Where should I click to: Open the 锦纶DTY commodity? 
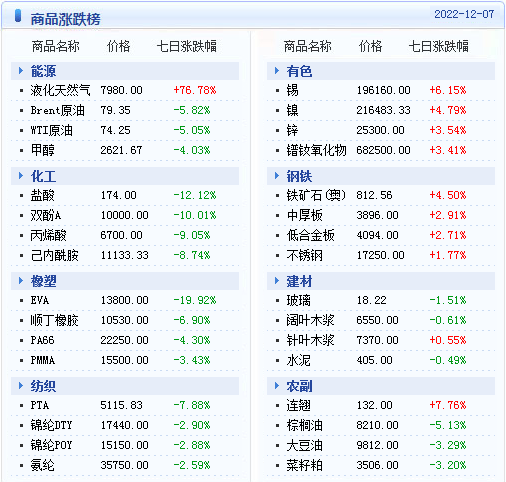coord(51,425)
